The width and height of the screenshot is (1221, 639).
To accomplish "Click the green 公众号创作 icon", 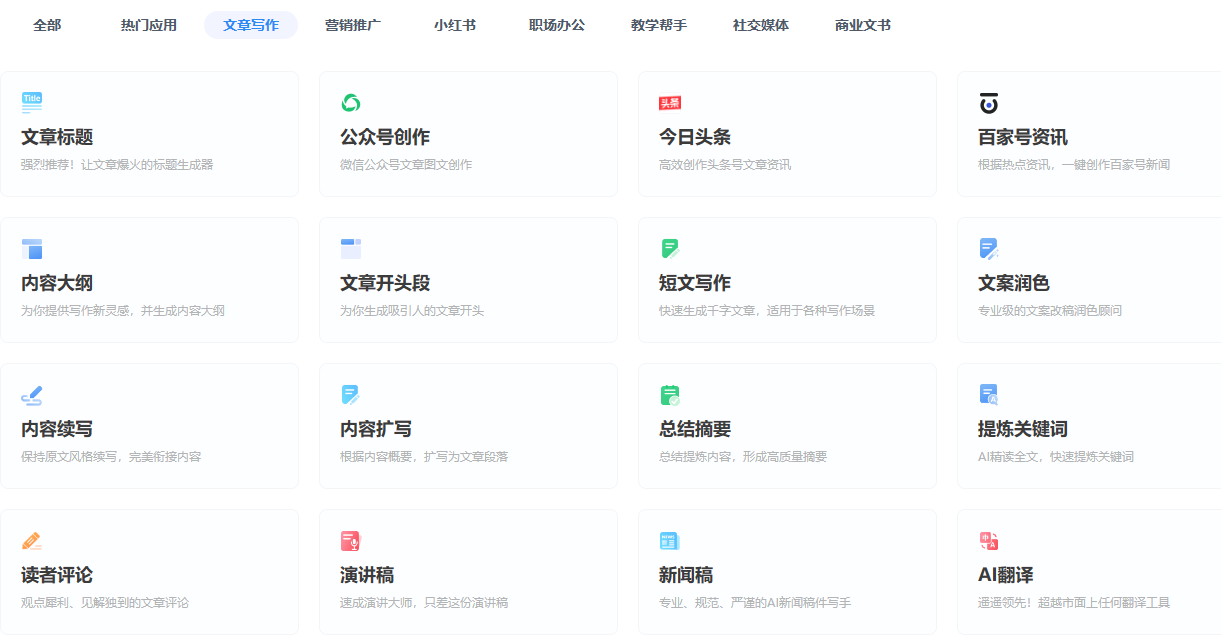I will pos(350,103).
